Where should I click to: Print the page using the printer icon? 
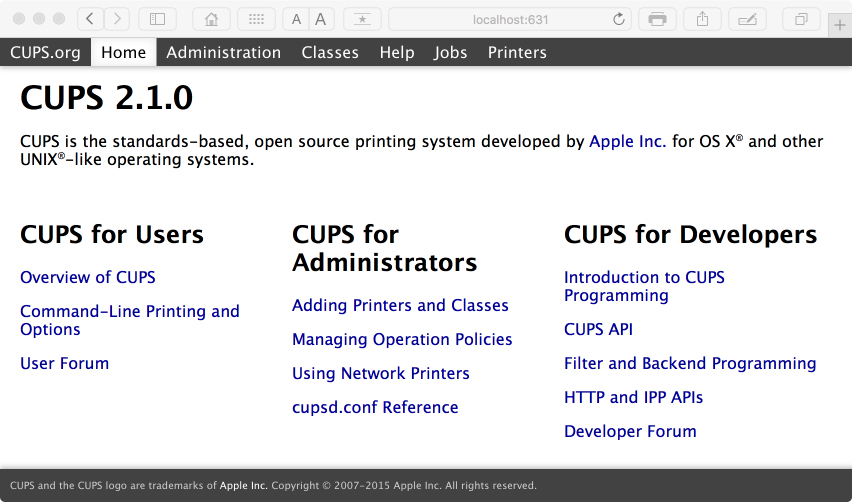(x=657, y=19)
